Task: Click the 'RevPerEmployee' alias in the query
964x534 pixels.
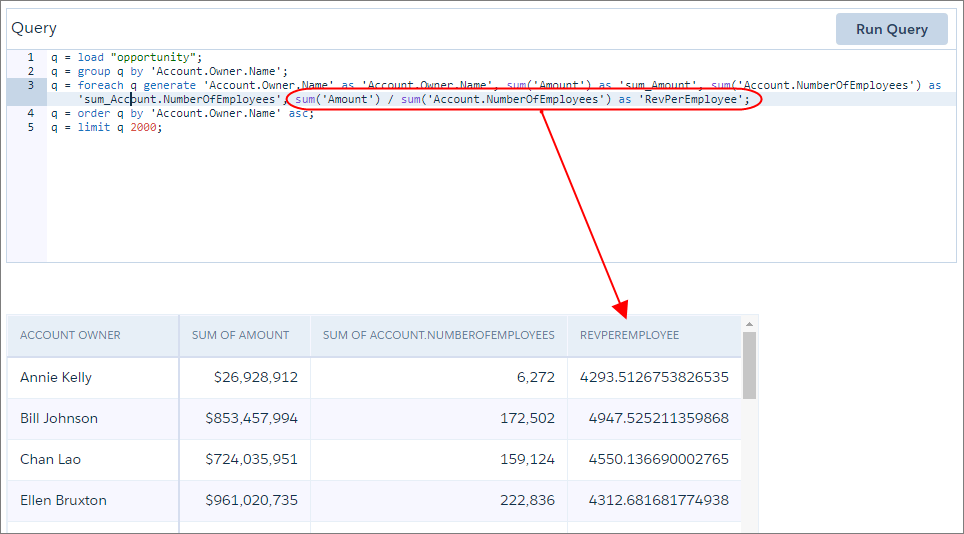Action: point(690,100)
